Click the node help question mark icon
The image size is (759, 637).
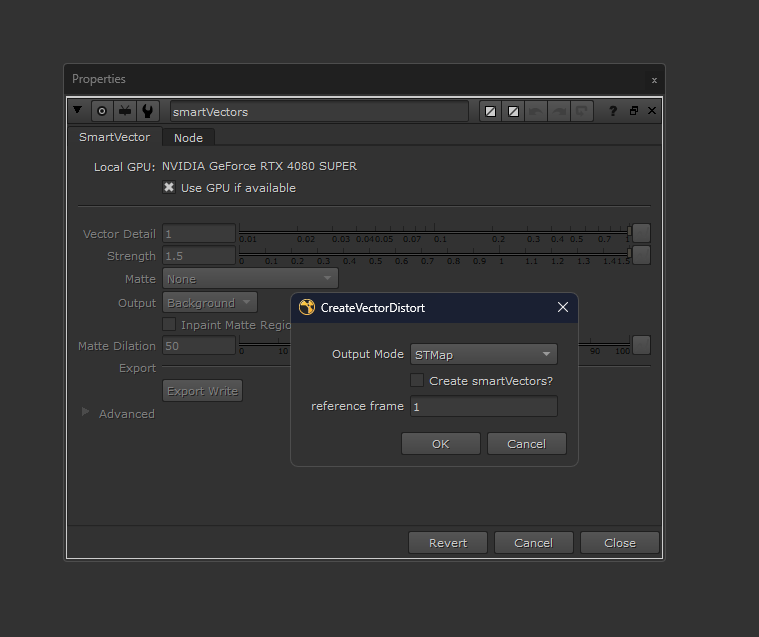pyautogui.click(x=613, y=111)
